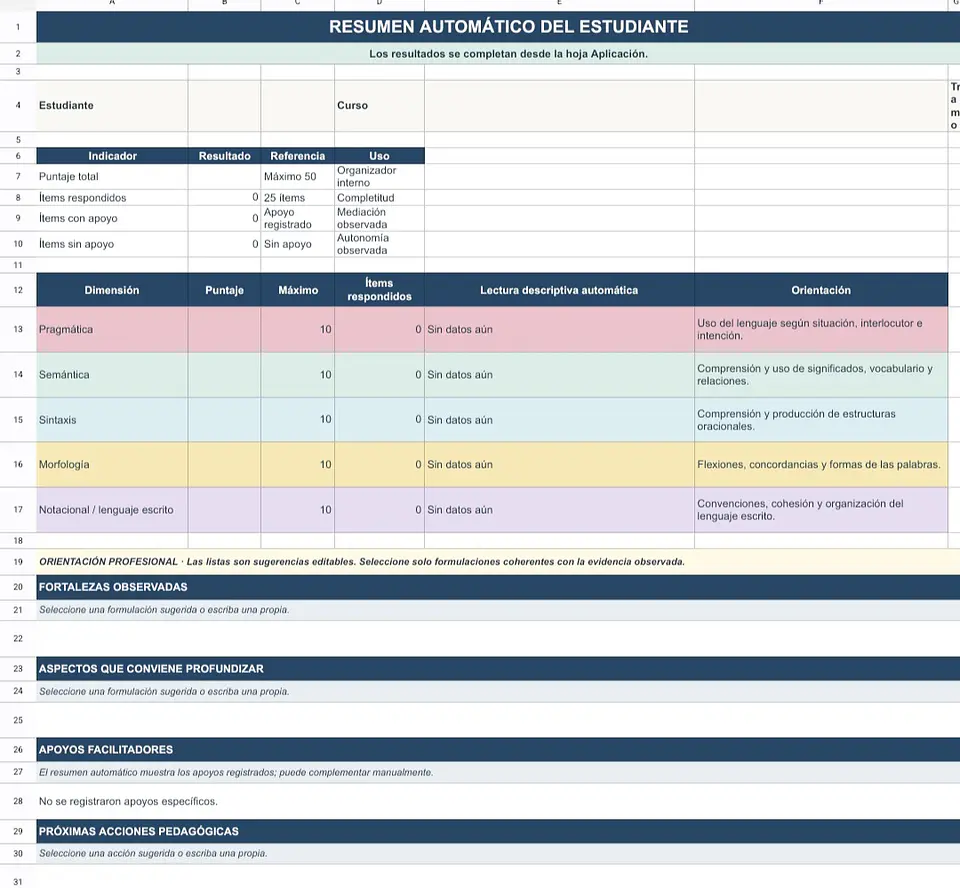Select the yellow 'Morfología' dimension cell

112,465
